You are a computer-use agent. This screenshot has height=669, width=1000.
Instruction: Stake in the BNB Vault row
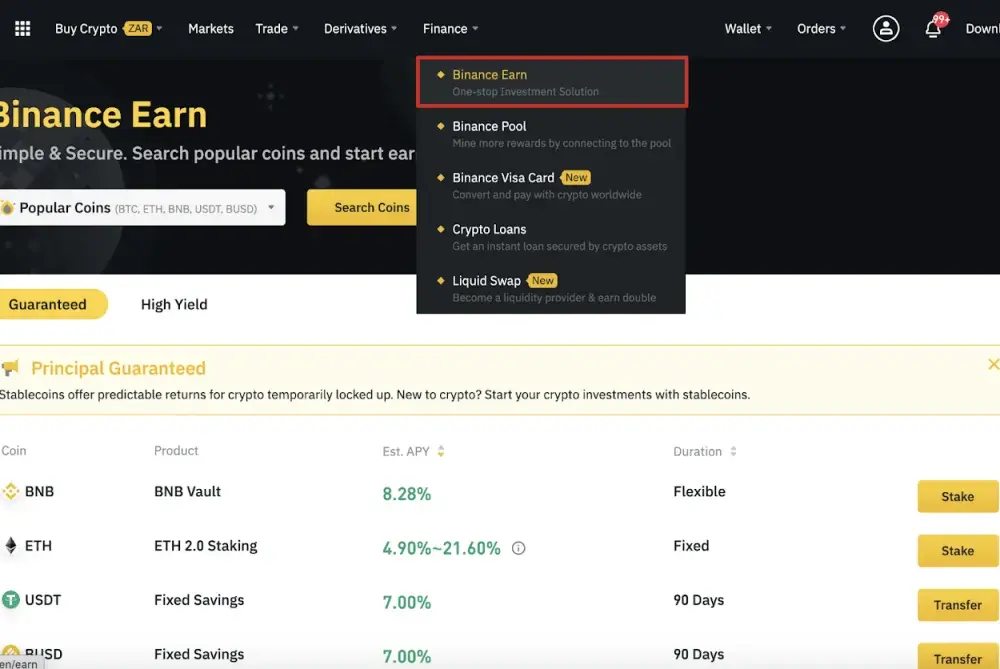(x=958, y=496)
